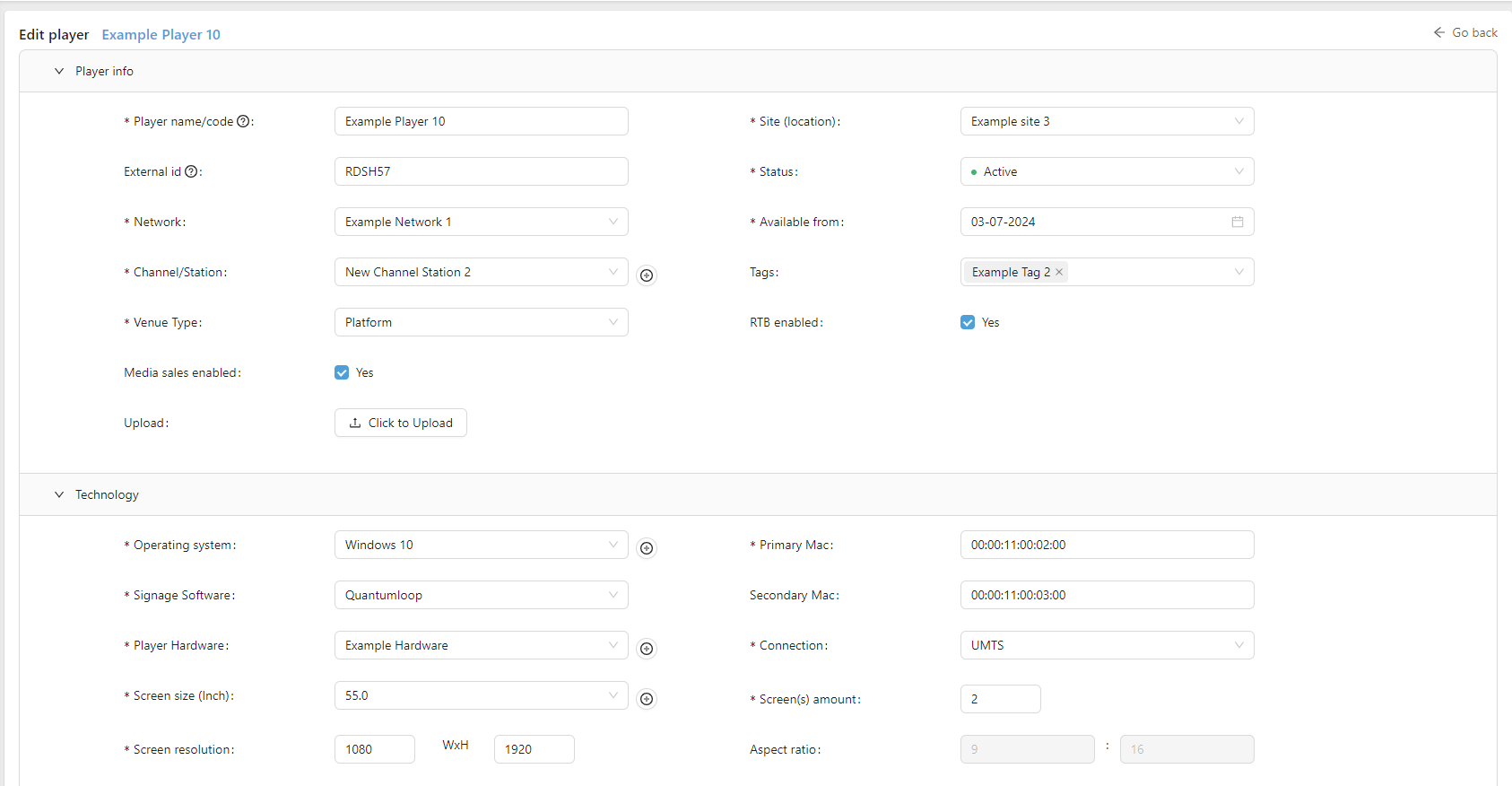1512x786 pixels.
Task: Uncheck the RTB enabled checkbox
Action: (x=968, y=322)
